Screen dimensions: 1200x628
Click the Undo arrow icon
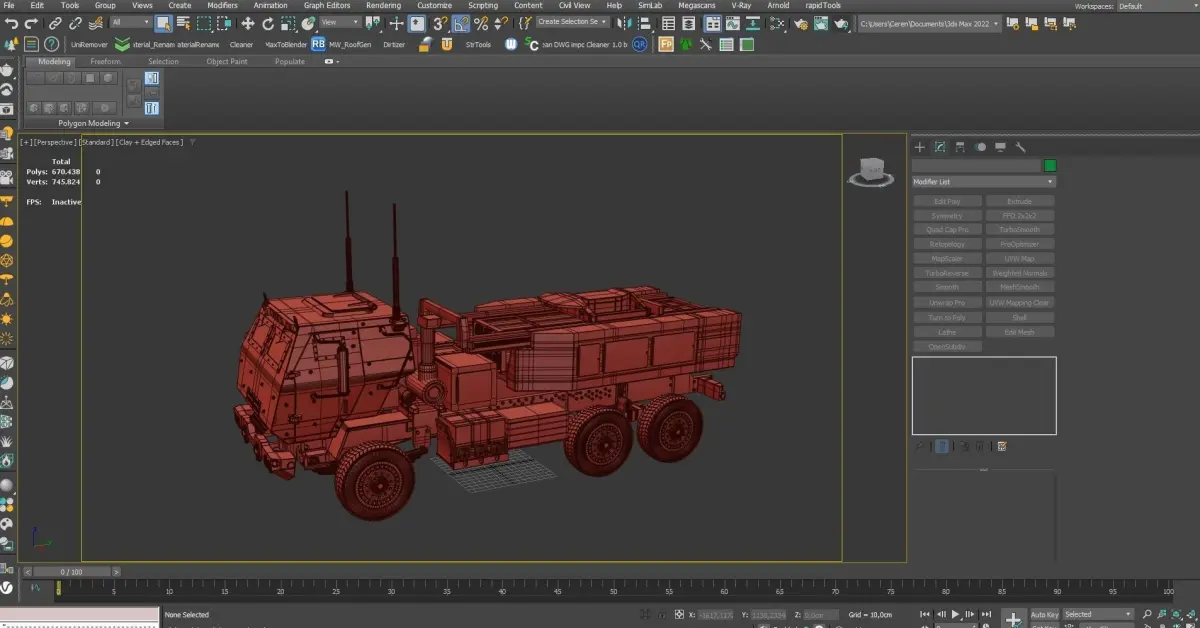click(11, 23)
